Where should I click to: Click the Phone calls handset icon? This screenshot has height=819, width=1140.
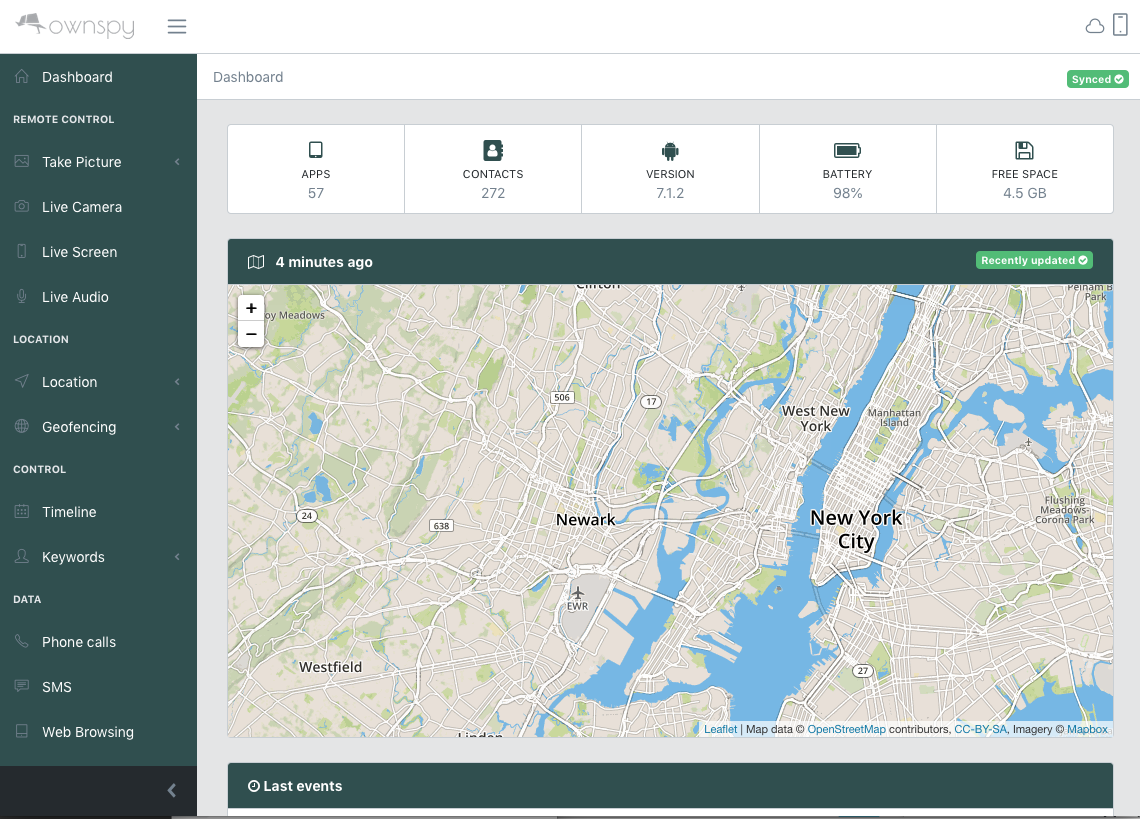pos(22,642)
